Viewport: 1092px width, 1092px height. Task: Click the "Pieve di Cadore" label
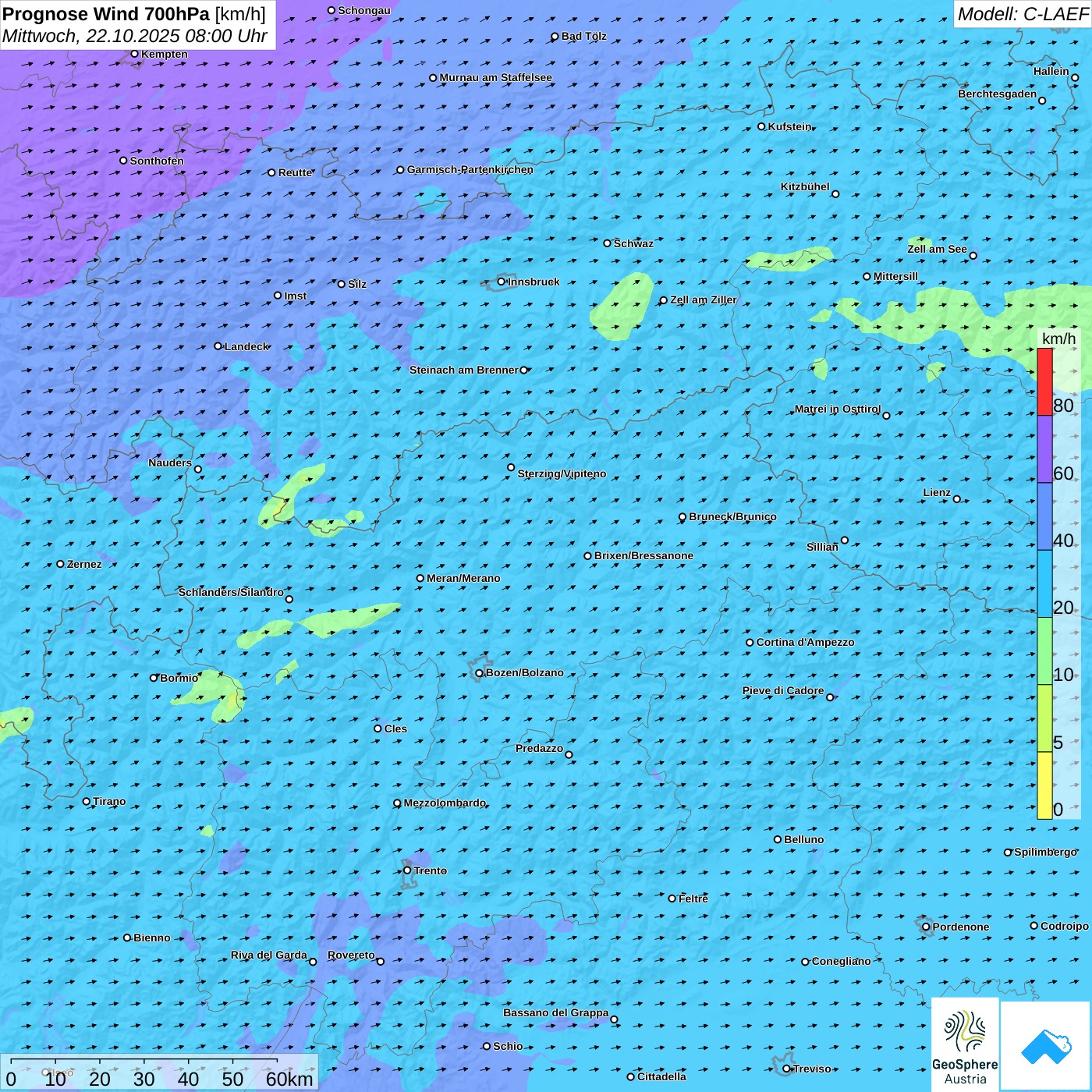(x=783, y=690)
